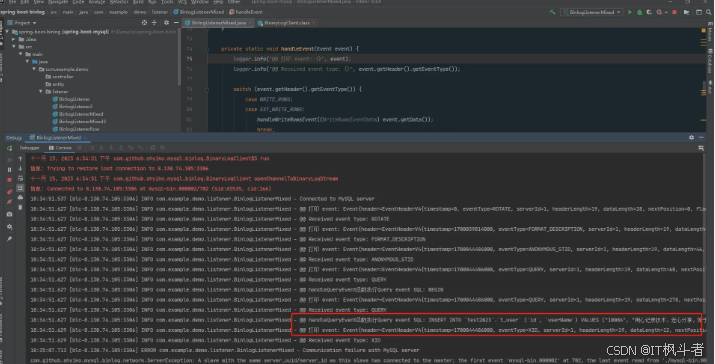Open the Tools menu

click(x=167, y=2)
